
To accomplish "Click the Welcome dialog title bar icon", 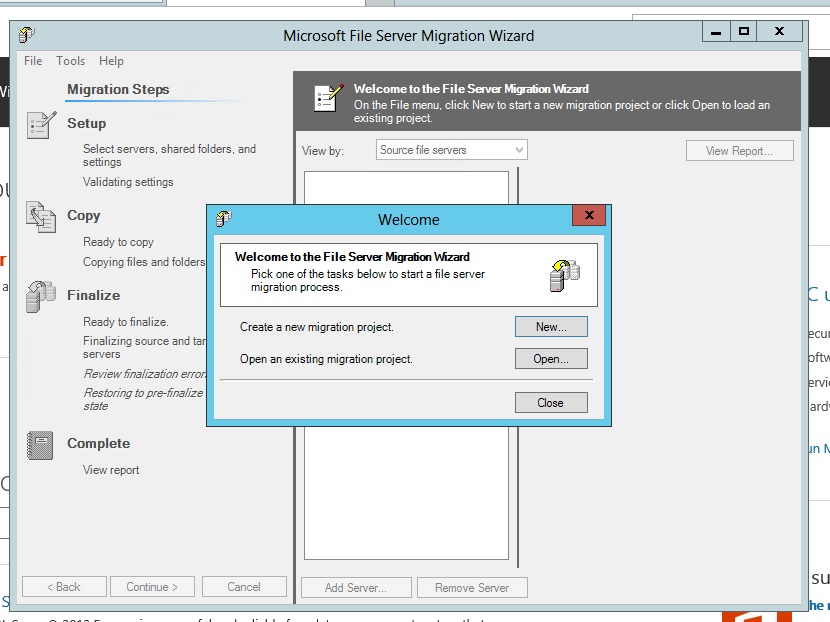I will (x=224, y=218).
